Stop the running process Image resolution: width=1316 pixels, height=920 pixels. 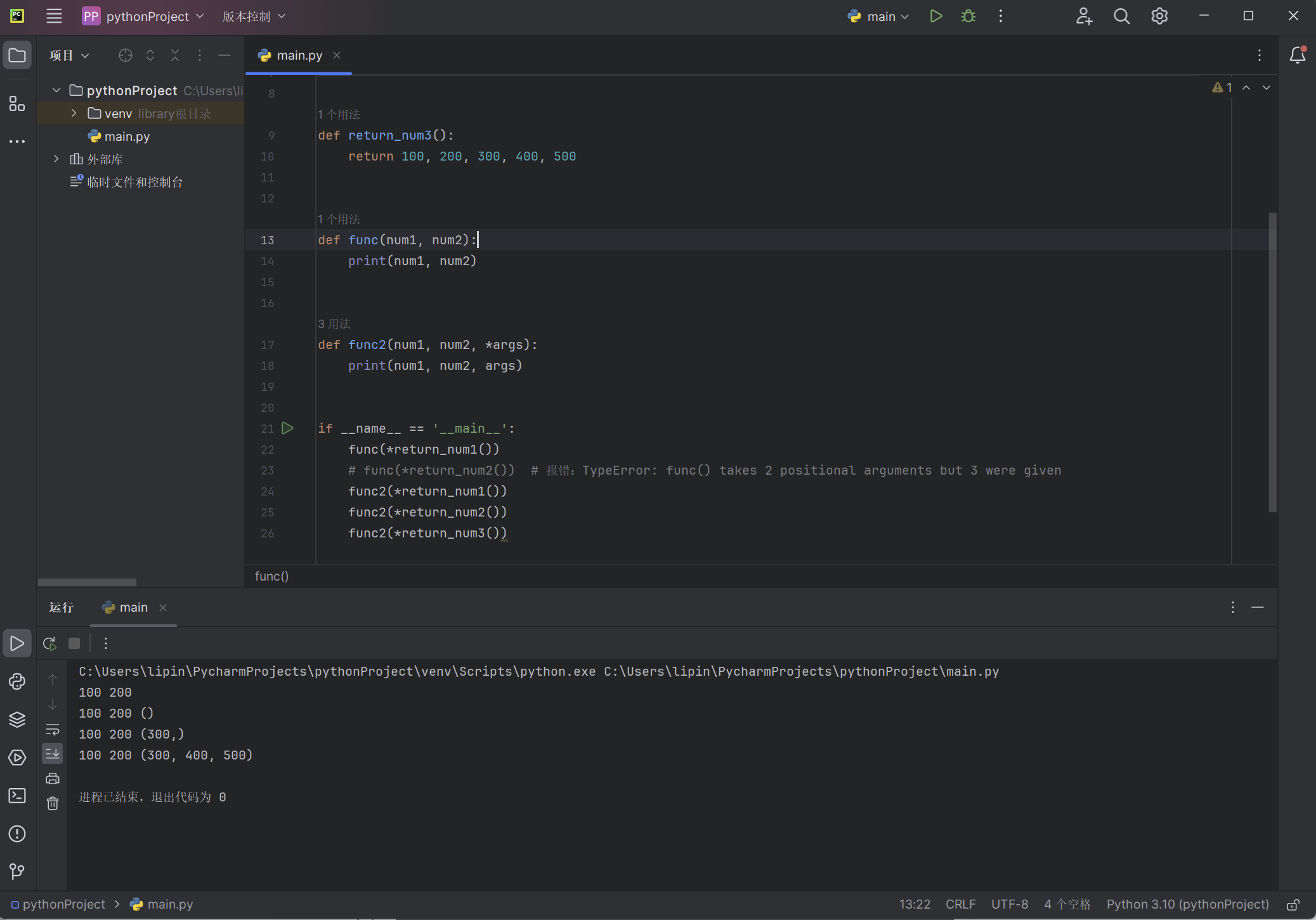[74, 643]
